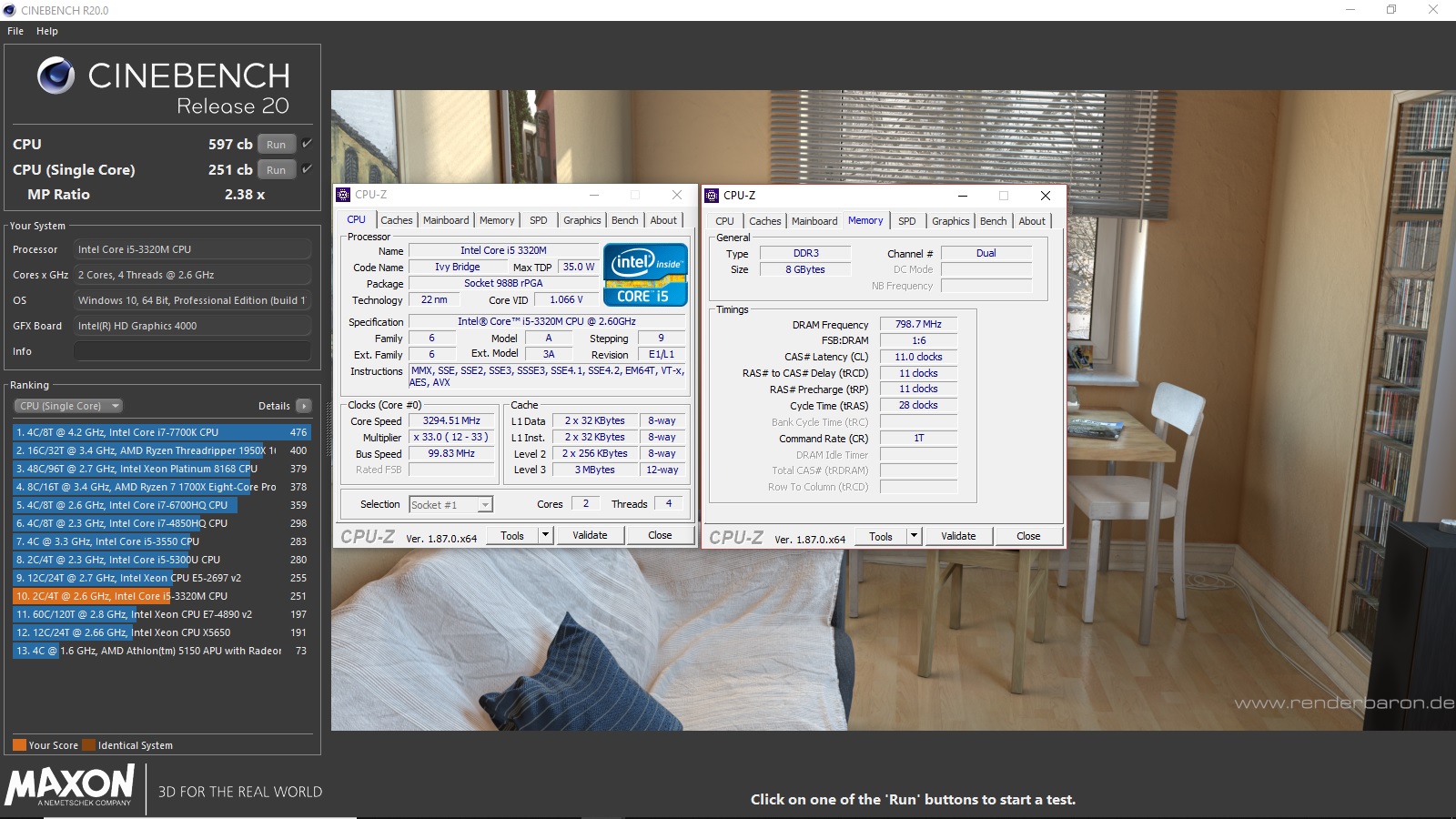1456x819 pixels.
Task: Click the MAXON logo
Action: 70,785
